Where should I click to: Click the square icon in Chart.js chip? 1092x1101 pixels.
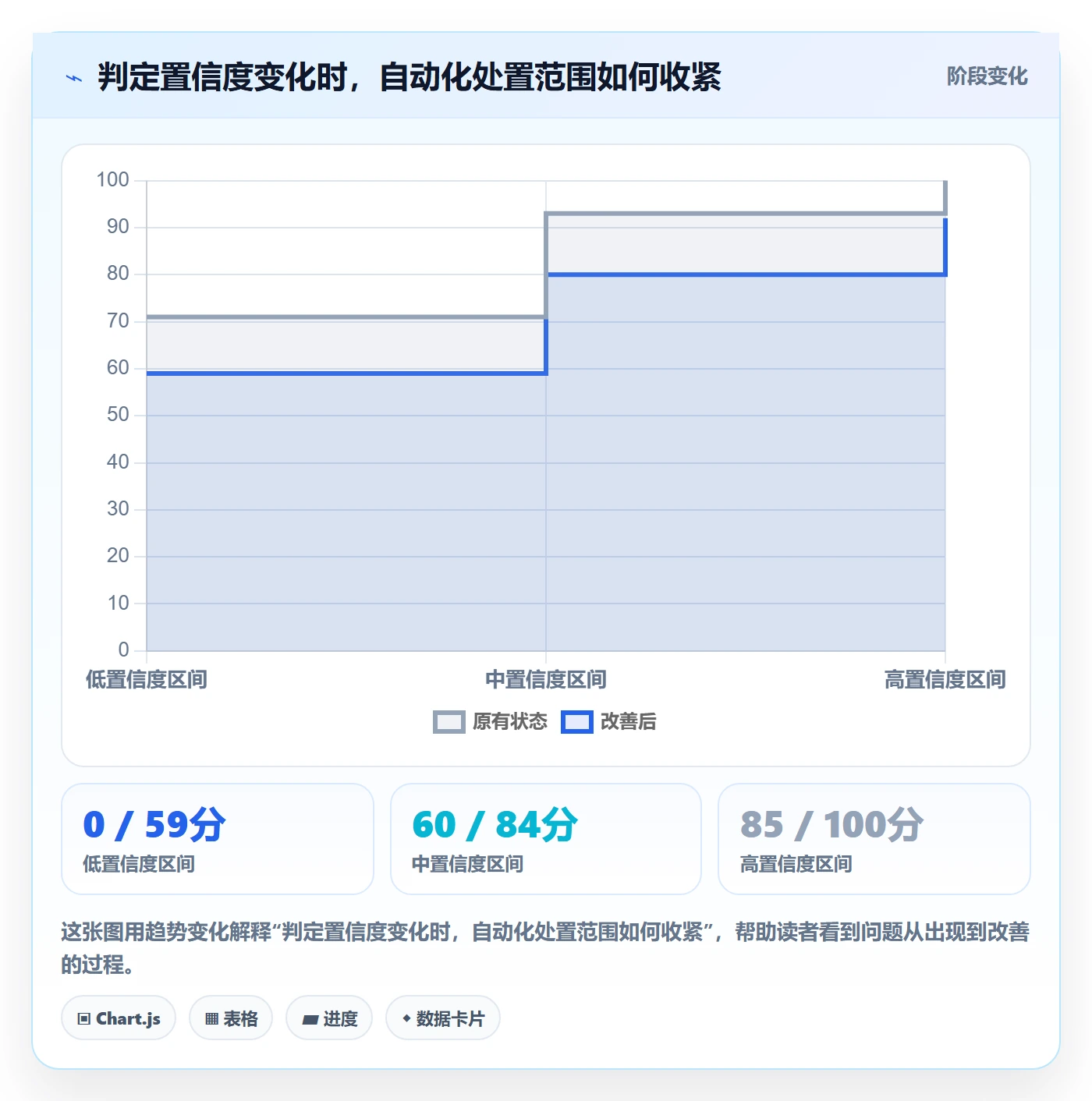tap(84, 1018)
